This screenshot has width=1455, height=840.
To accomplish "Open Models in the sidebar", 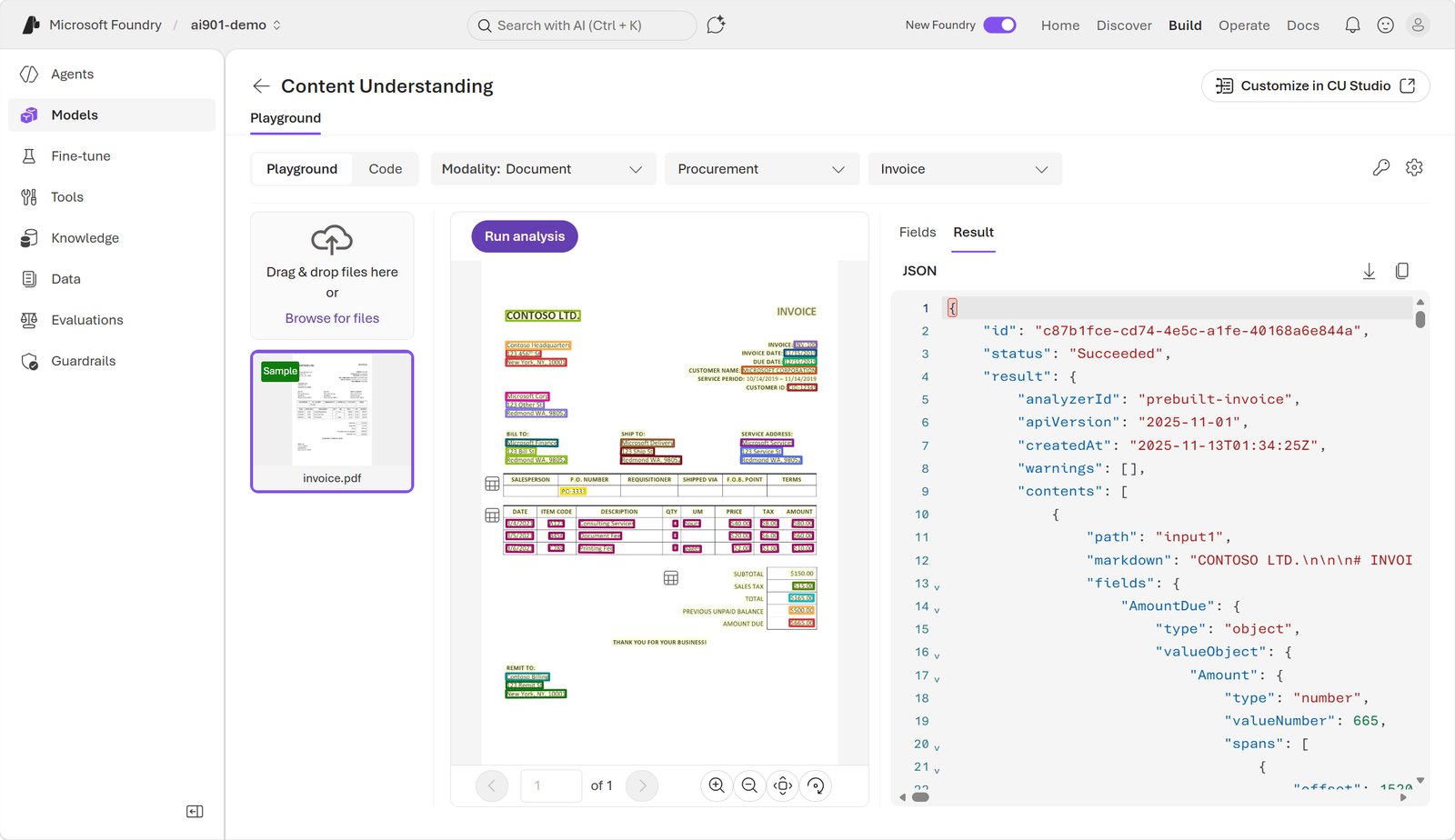I will tap(112, 115).
